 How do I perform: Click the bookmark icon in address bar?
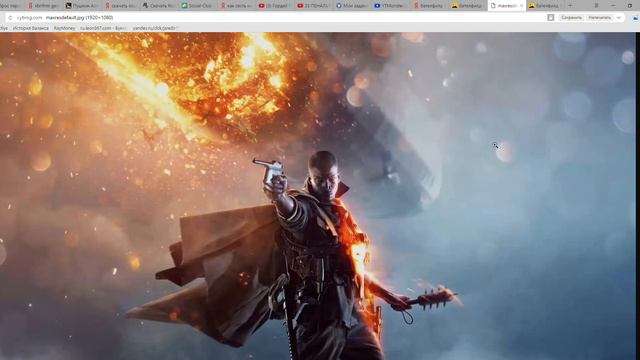551,18
